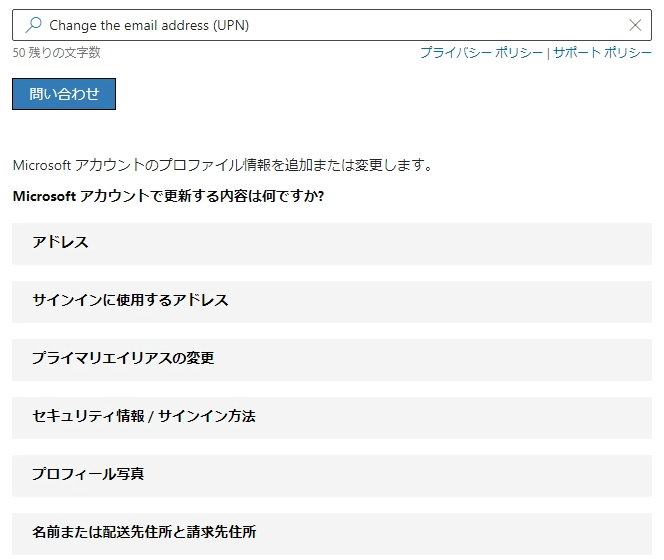664x560 pixels.
Task: Click the separator between the two policy links
Action: tap(548, 53)
